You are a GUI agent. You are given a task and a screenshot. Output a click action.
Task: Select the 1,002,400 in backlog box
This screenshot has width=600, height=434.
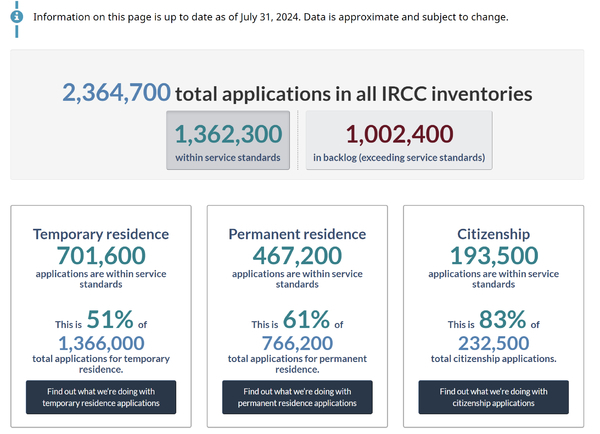[x=399, y=140]
